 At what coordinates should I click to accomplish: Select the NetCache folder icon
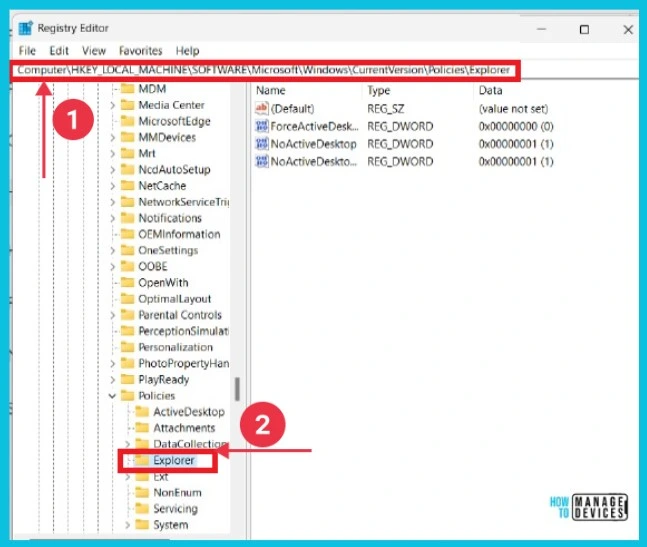(128, 186)
